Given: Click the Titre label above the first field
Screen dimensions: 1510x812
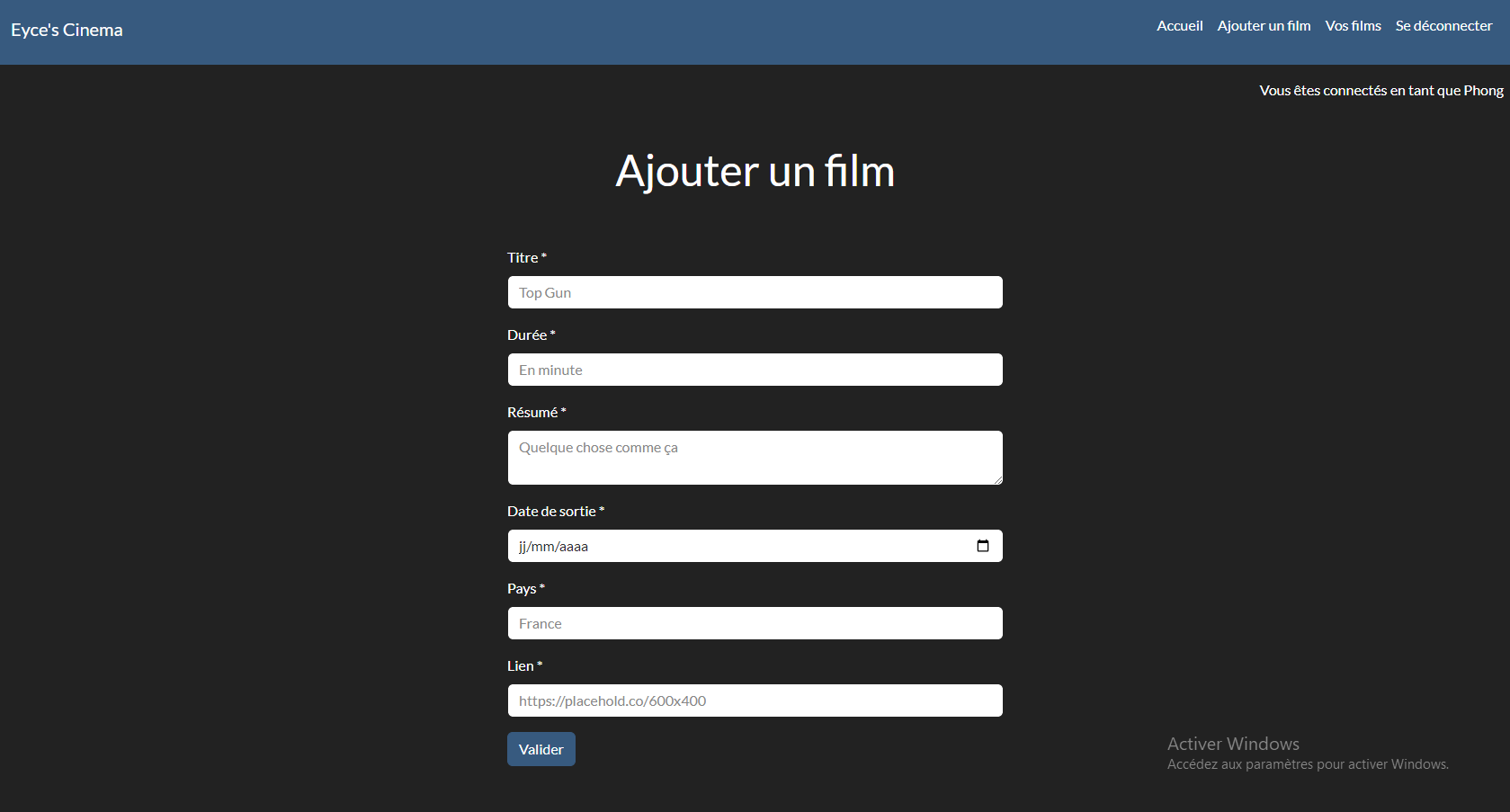Looking at the screenshot, I should pyautogui.click(x=523, y=257).
